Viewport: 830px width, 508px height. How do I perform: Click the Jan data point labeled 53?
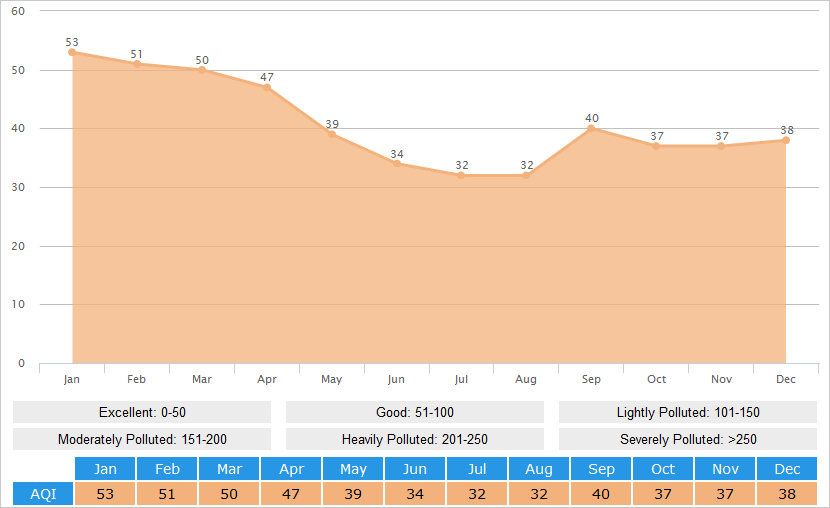[72, 52]
